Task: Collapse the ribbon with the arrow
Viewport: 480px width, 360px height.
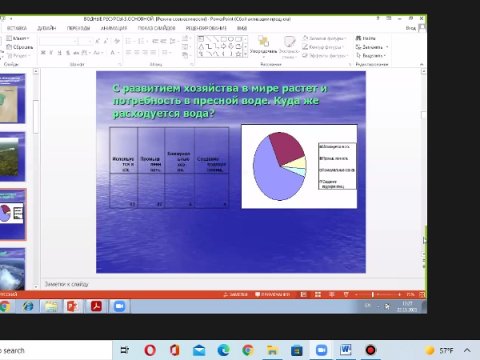Action: coord(421,64)
